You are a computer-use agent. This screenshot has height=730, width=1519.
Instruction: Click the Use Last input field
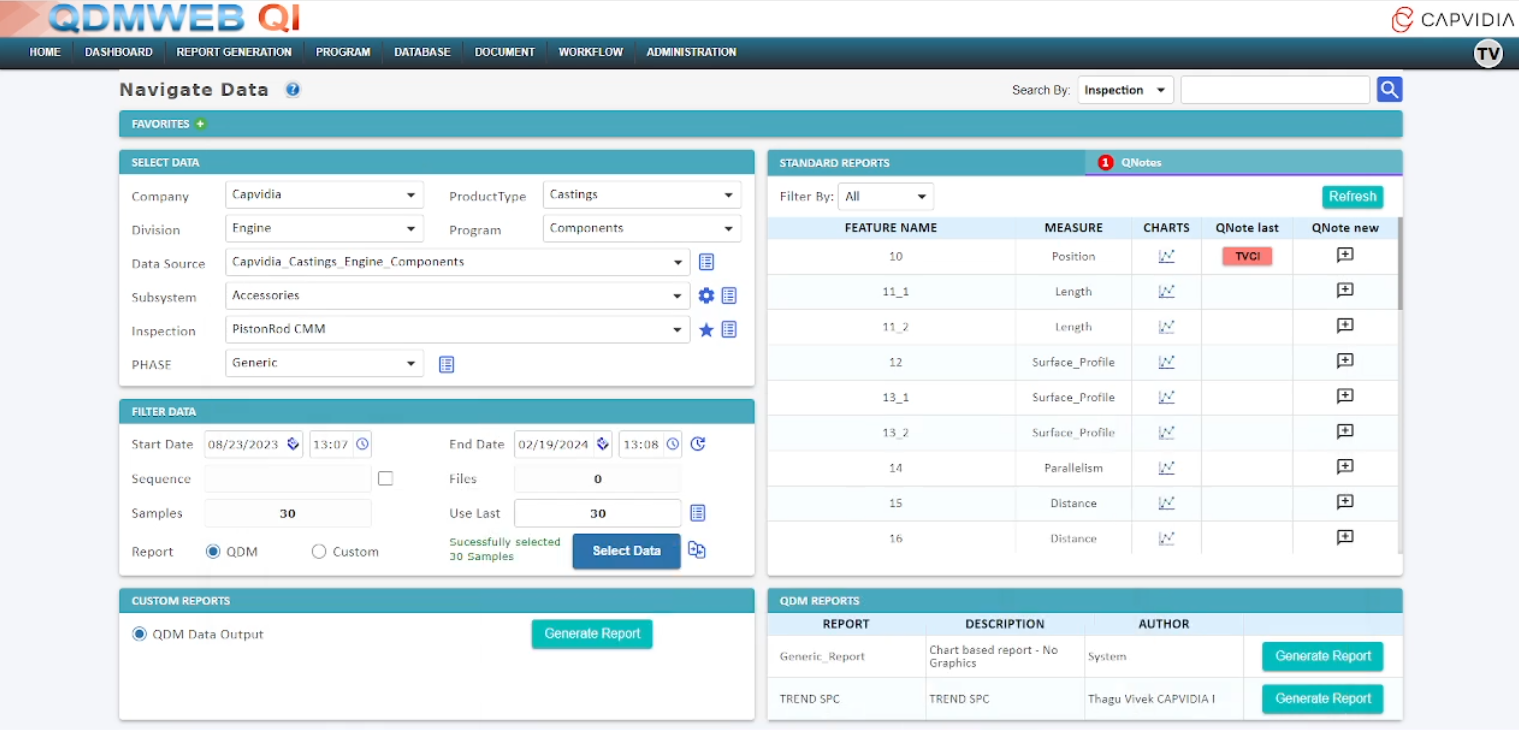598,513
